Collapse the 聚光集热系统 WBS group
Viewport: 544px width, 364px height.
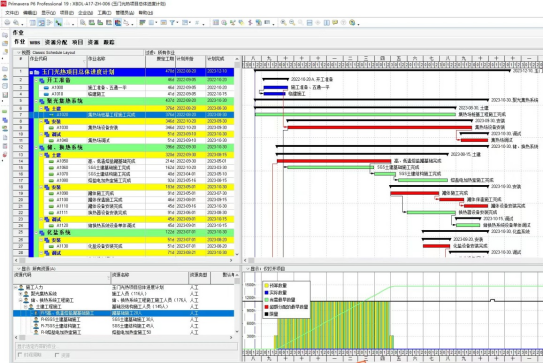coord(36,101)
